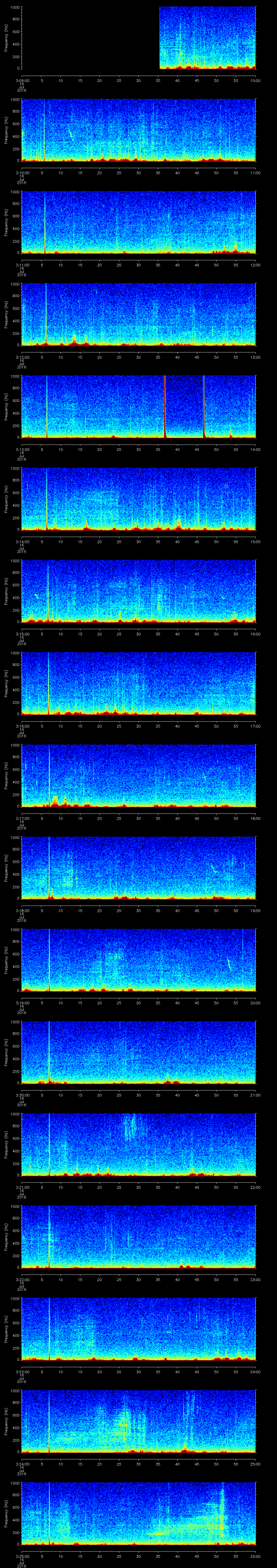Click the '3:21:00' time axis label
277x1568 pixels.
click(x=22, y=1187)
